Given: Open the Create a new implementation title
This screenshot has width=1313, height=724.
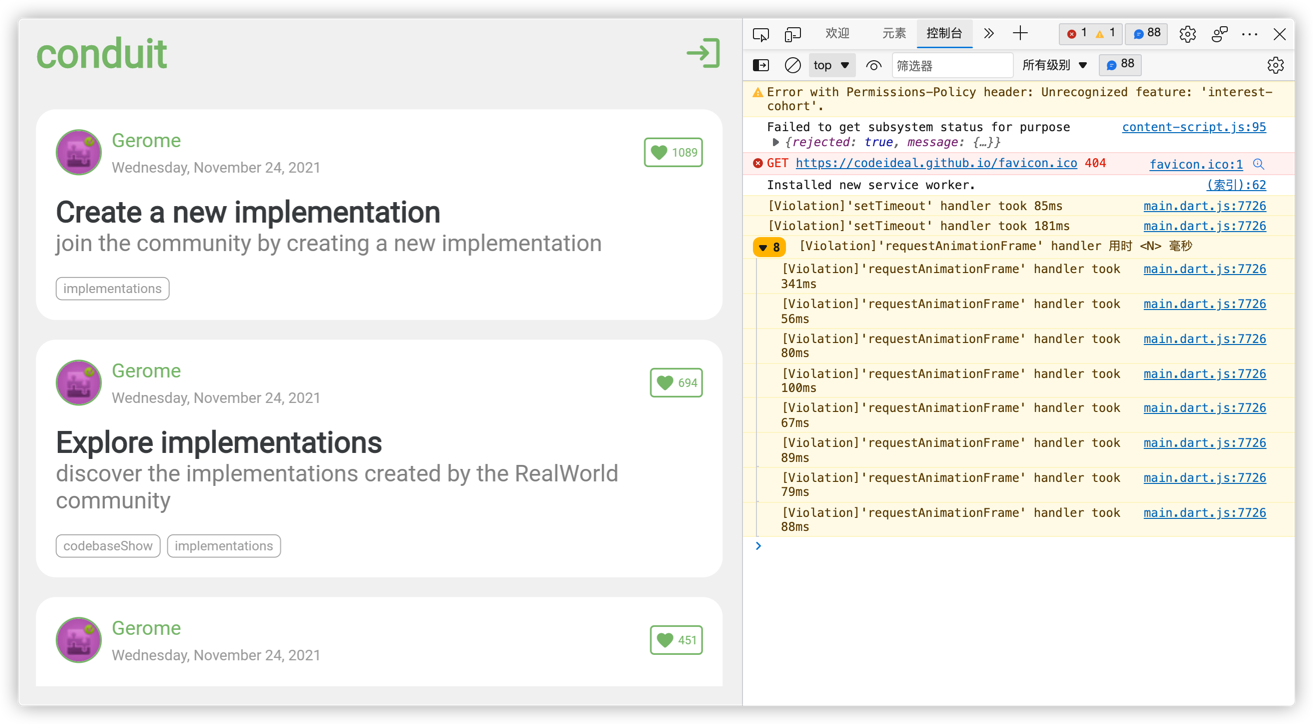Looking at the screenshot, I should tap(248, 212).
